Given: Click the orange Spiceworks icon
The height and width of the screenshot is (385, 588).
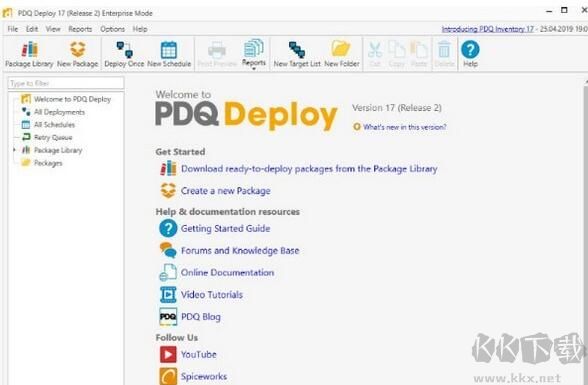Looking at the screenshot, I should [168, 376].
